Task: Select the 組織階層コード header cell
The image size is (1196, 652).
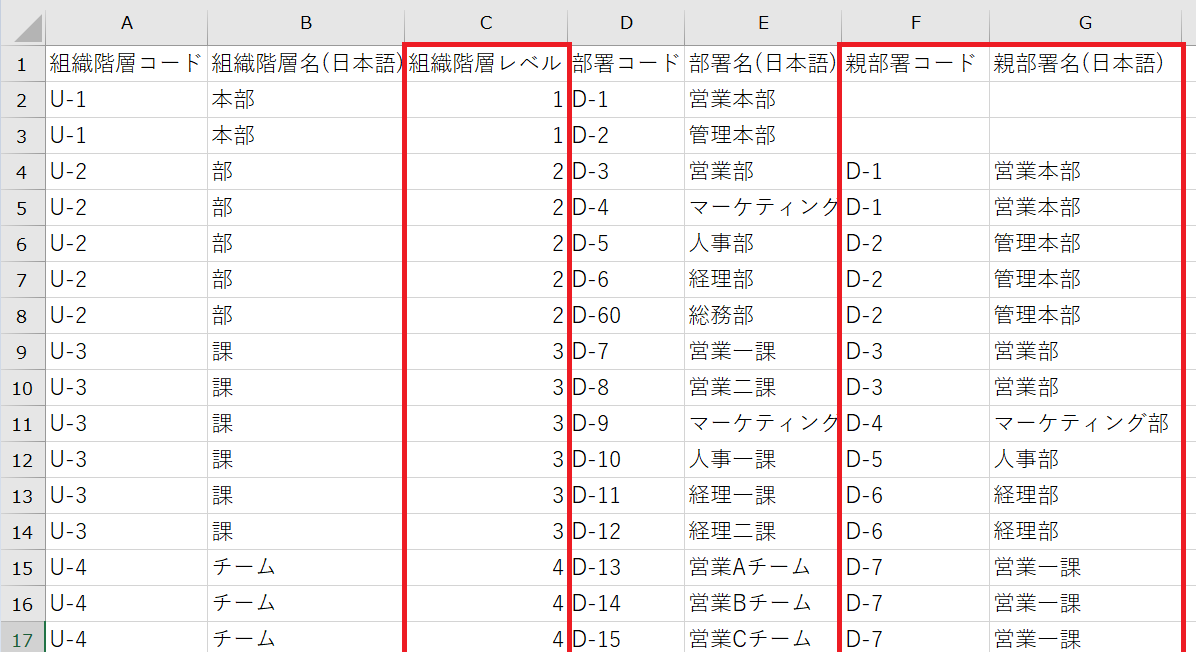Action: coord(126,64)
